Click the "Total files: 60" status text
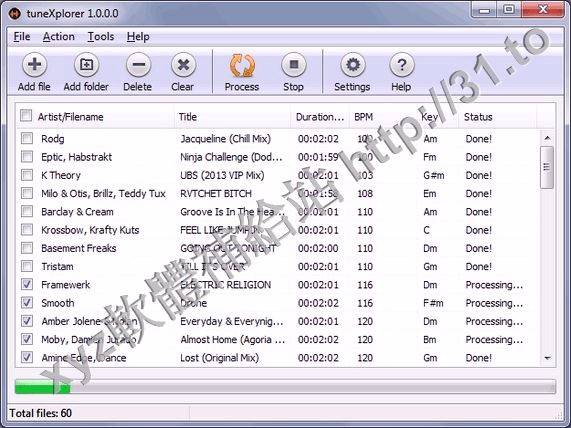The image size is (571, 428). (40, 413)
